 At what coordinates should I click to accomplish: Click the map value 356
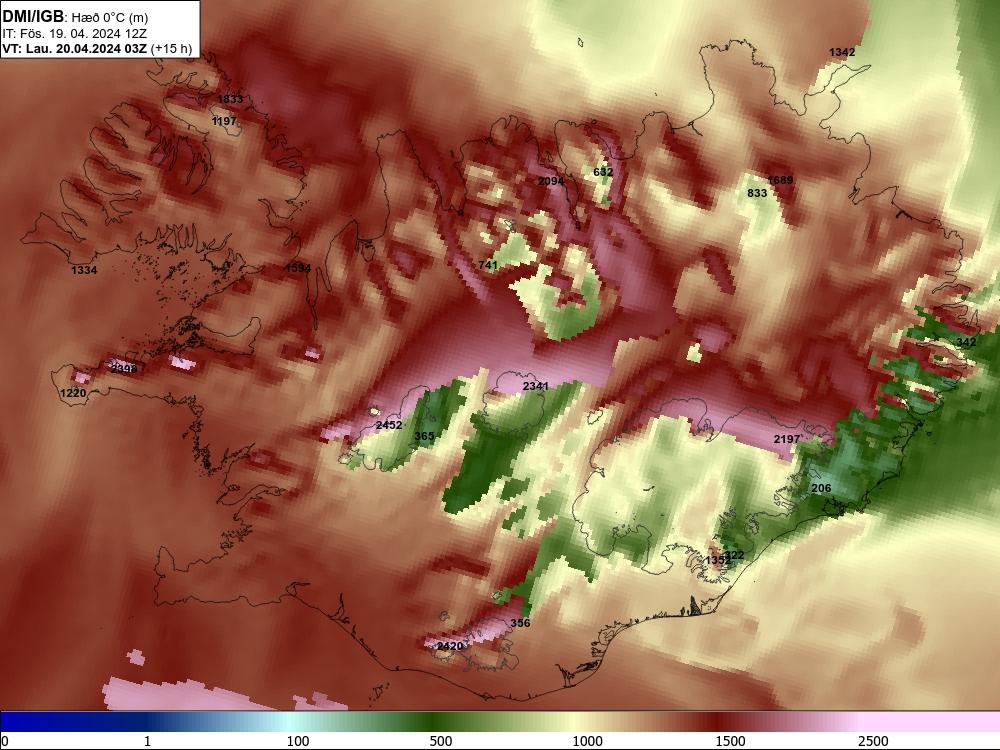[520, 622]
